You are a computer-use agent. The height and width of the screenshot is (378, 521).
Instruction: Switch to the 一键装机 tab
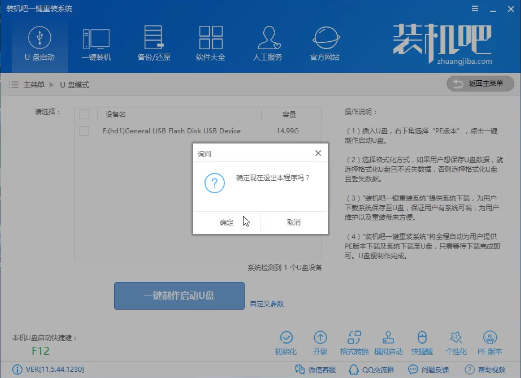[96, 44]
